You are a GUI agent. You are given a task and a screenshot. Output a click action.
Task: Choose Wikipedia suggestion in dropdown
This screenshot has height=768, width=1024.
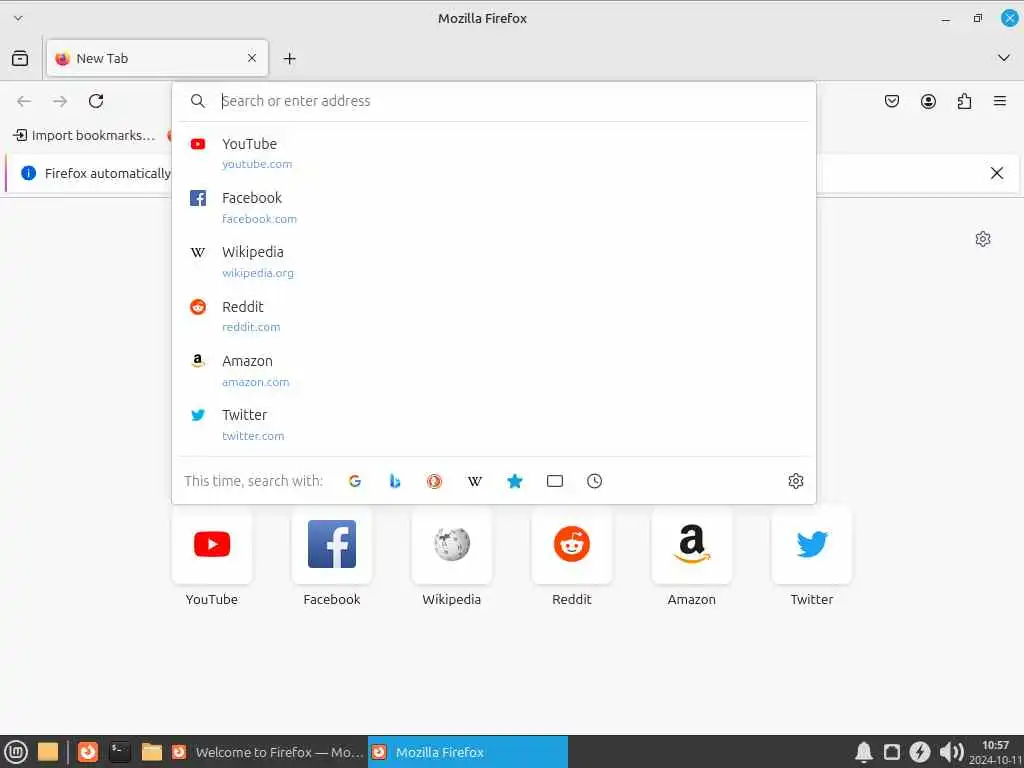(x=494, y=262)
